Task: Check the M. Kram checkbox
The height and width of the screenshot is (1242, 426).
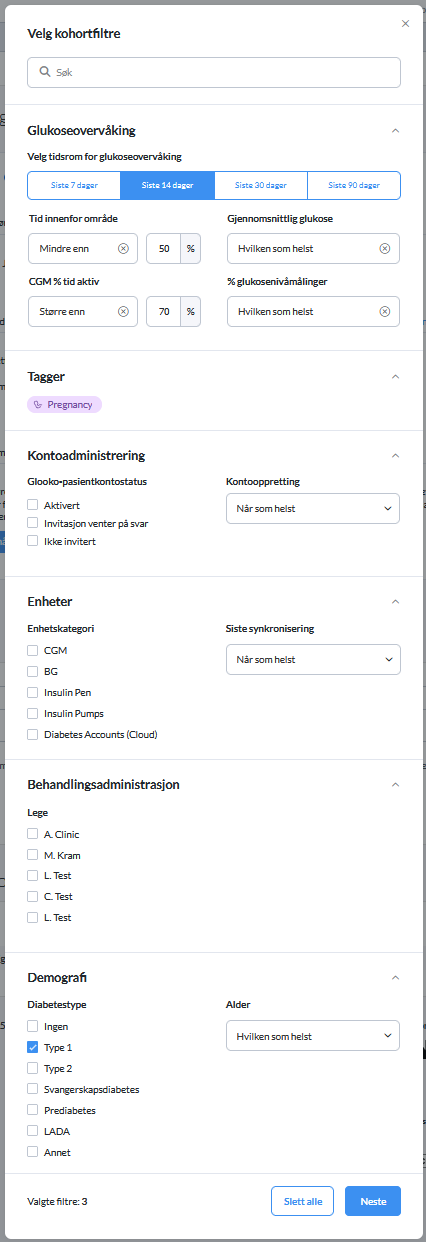Action: click(x=33, y=855)
